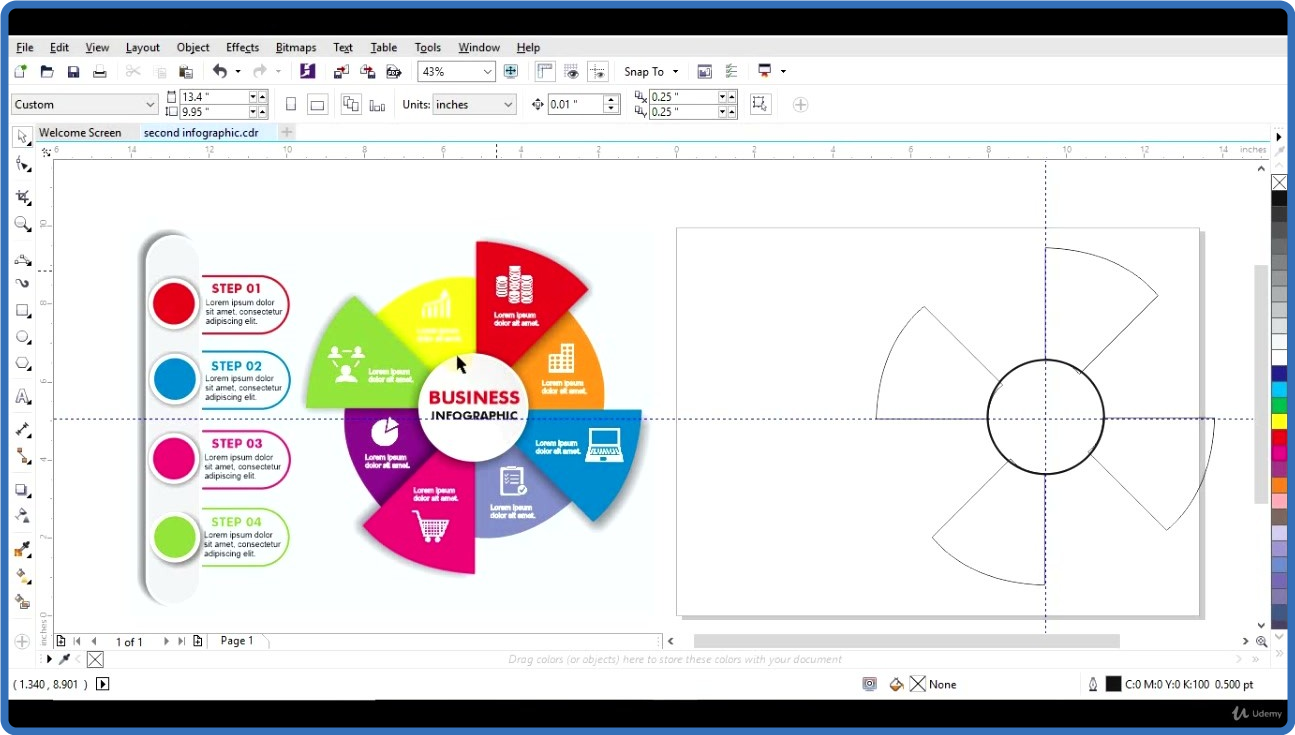
Task: Select the Rectangle tool
Action: pyautogui.click(x=22, y=311)
